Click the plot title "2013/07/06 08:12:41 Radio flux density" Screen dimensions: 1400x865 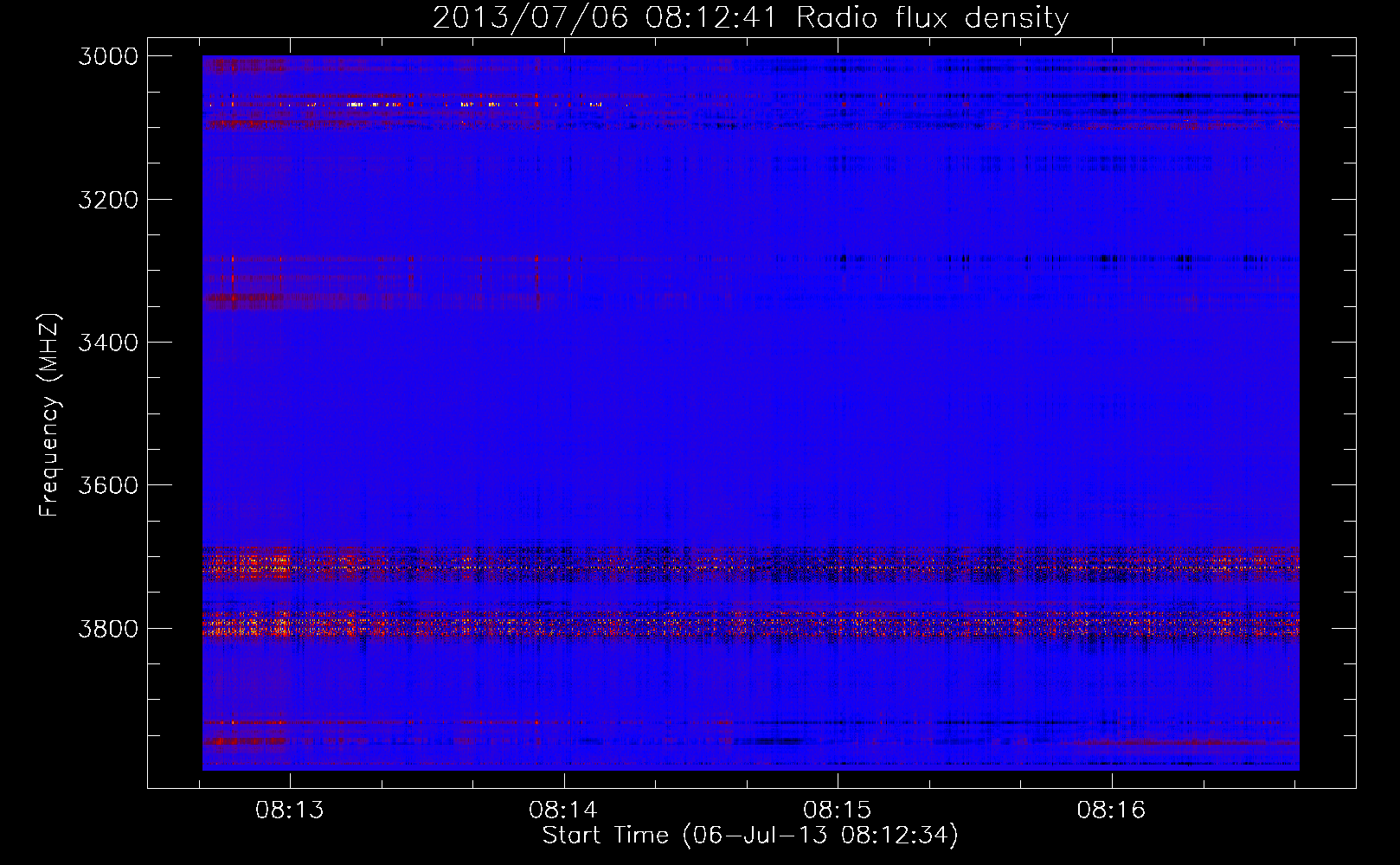tap(750, 17)
